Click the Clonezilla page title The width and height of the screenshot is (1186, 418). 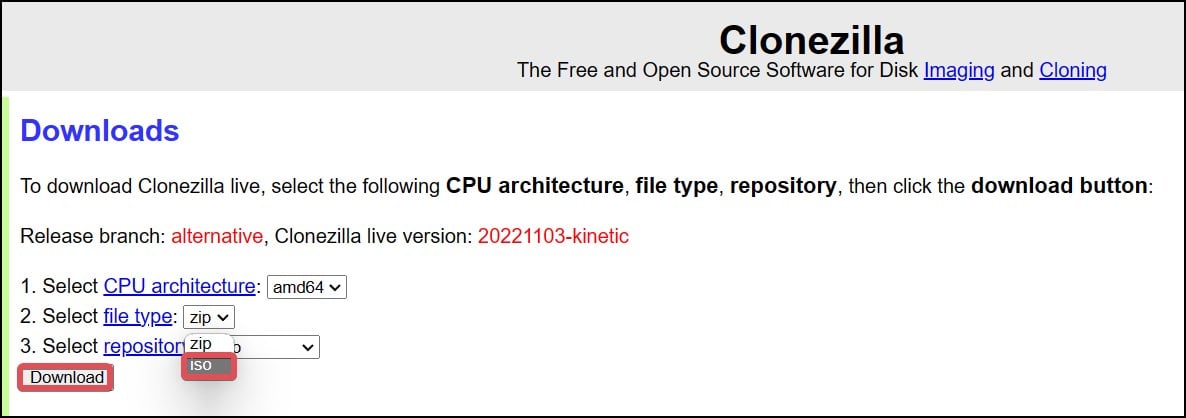coord(811,40)
